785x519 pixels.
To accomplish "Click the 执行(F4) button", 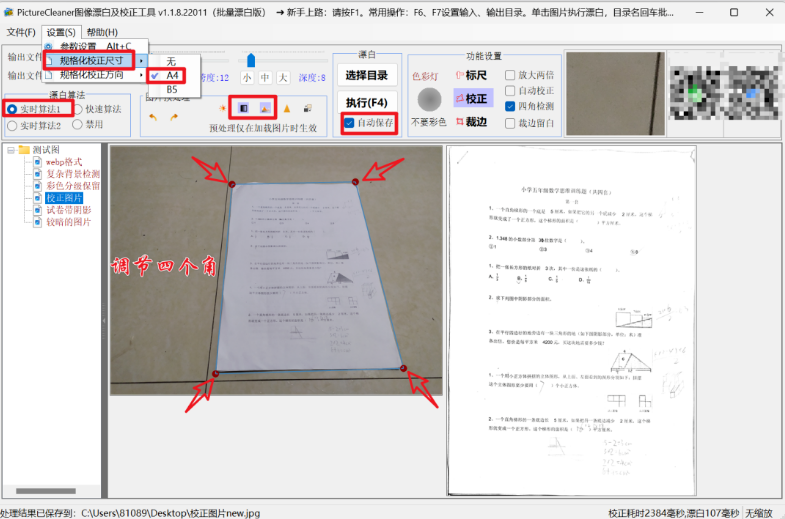I will click(x=367, y=103).
